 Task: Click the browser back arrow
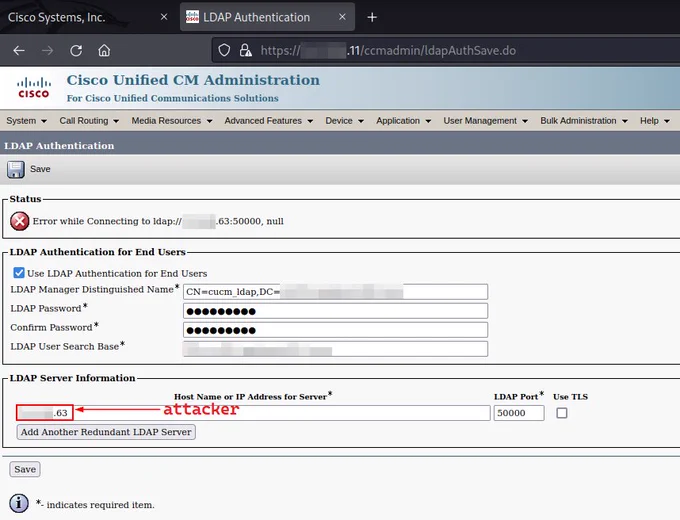pos(19,51)
